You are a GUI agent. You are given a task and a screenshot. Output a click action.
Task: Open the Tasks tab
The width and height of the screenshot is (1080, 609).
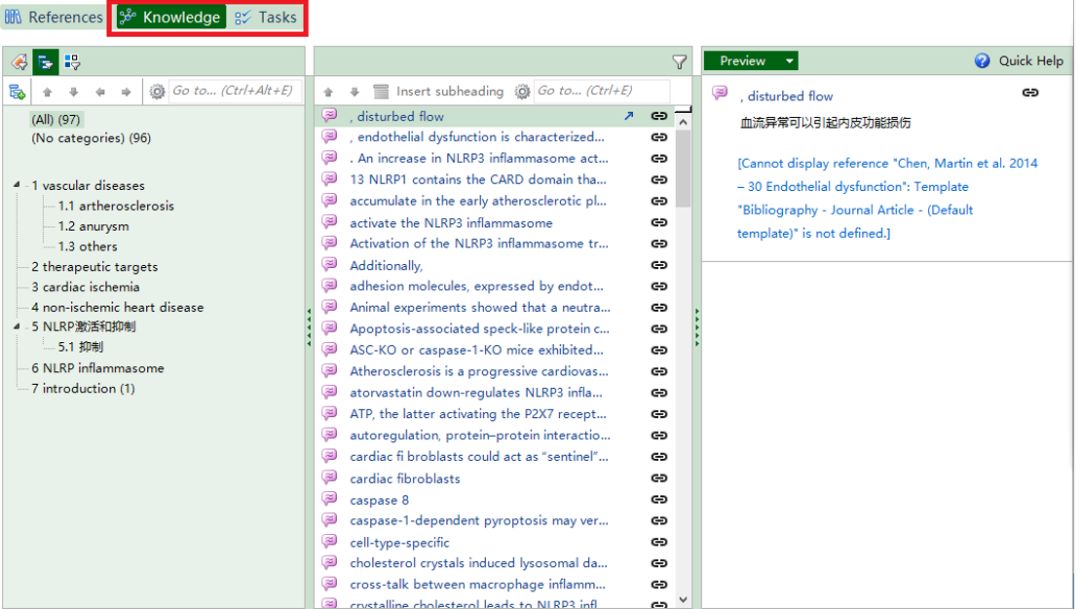point(266,17)
